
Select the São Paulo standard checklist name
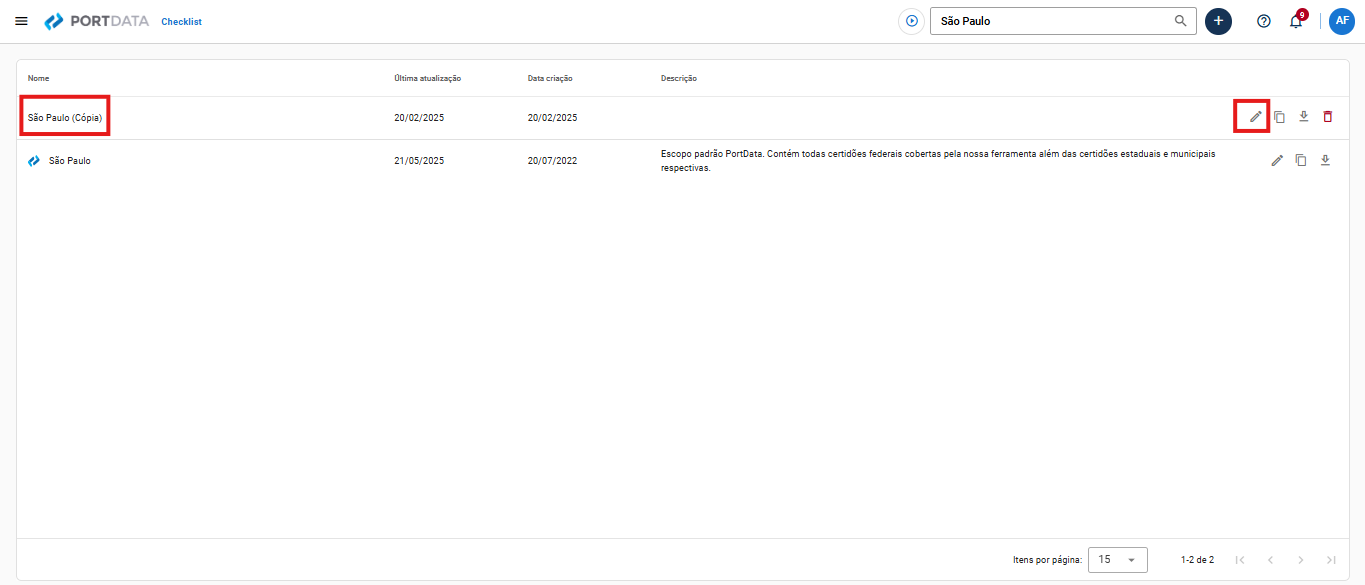coord(70,160)
